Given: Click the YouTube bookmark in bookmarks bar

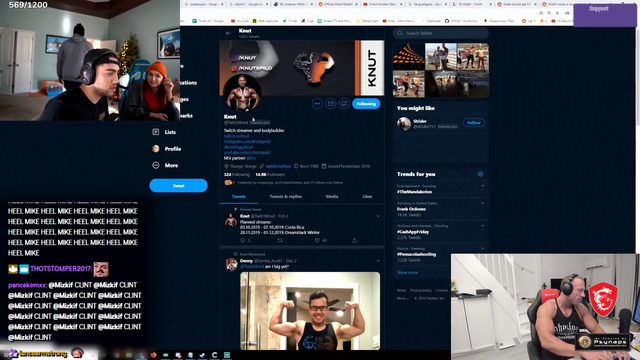Looking at the screenshot, I should click(x=240, y=20).
